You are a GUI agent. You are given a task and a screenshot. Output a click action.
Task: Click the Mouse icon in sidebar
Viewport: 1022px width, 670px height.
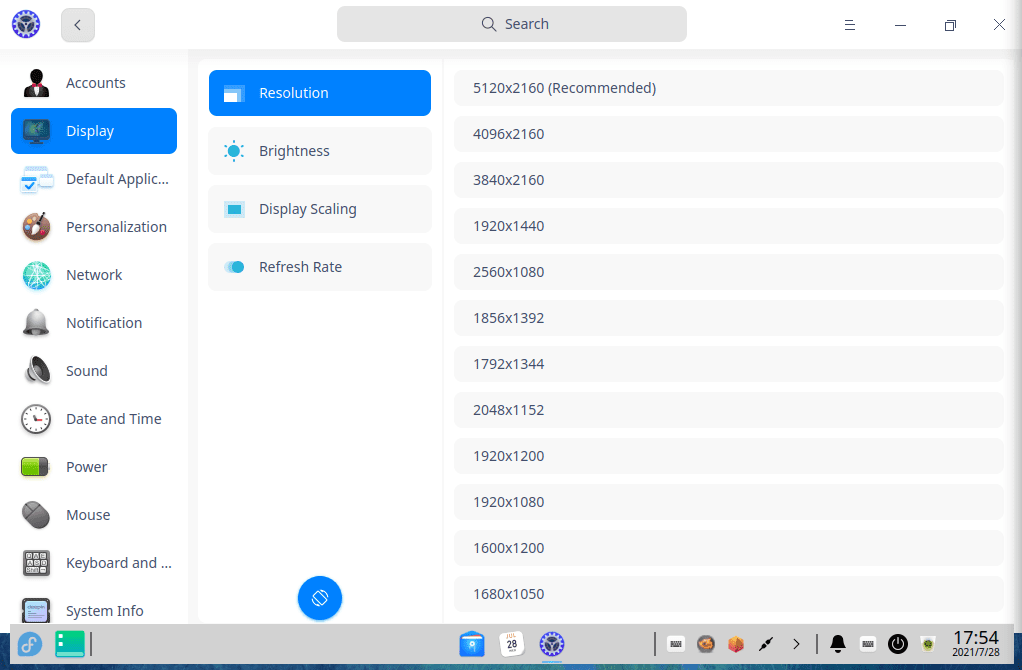click(36, 515)
